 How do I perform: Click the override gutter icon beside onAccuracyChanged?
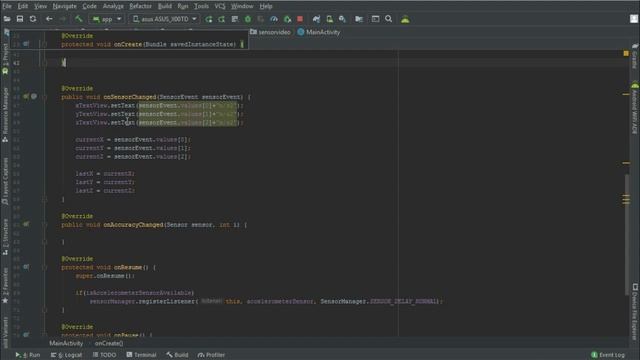click(26, 224)
